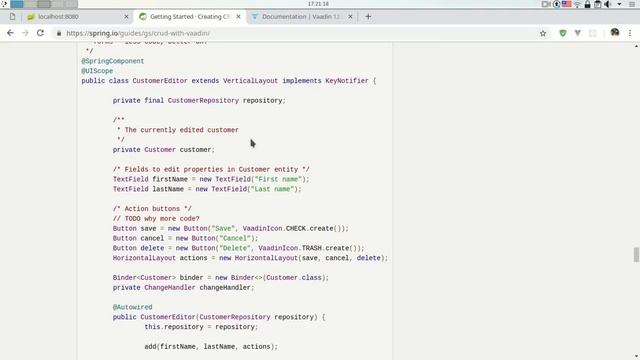
Task: Switch to the Vaadin Documentation tab
Action: pyautogui.click(x=302, y=17)
